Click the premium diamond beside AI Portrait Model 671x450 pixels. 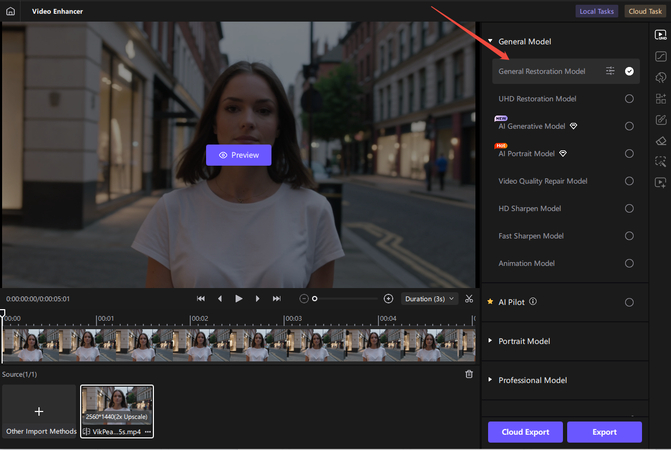coord(563,153)
